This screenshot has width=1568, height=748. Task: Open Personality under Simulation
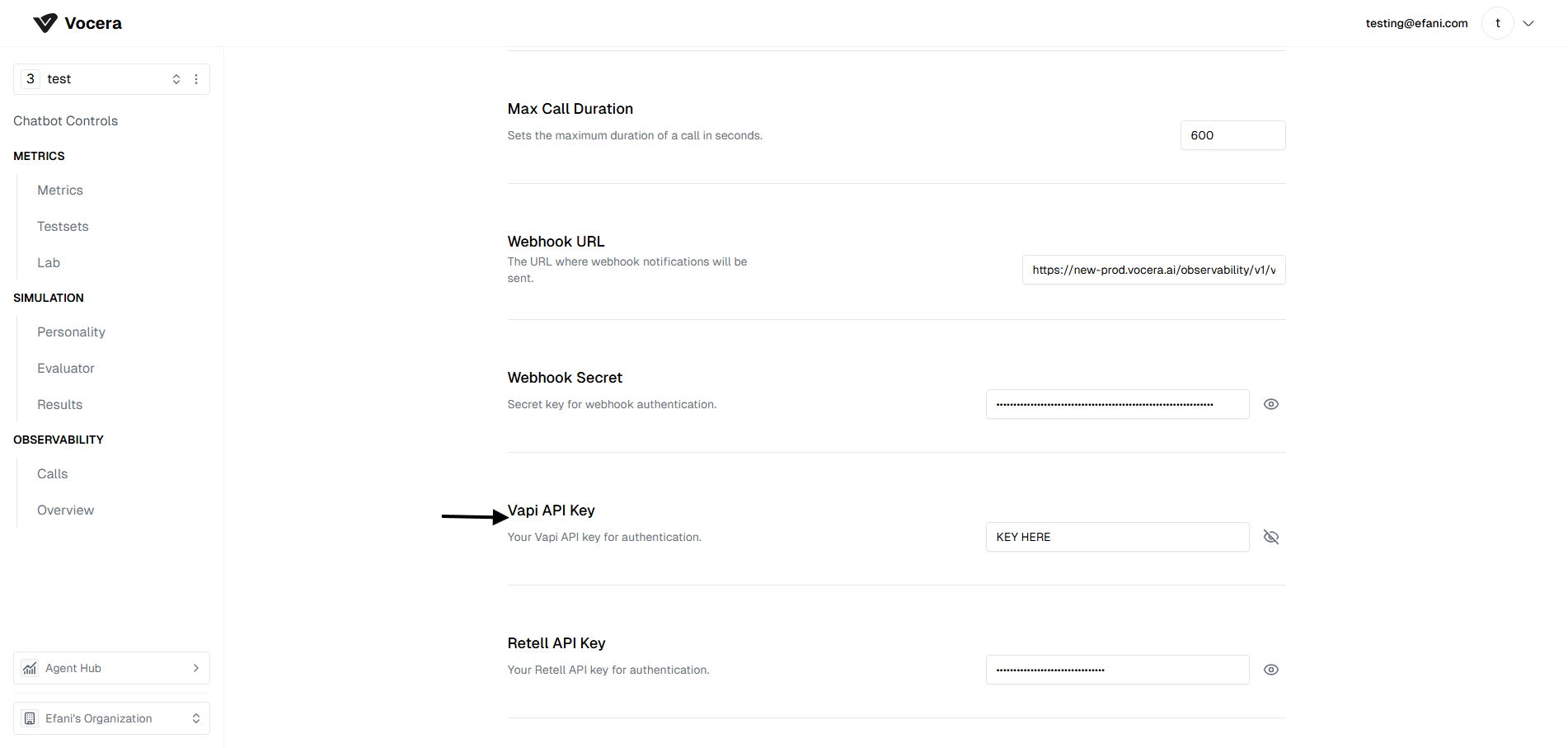click(71, 332)
